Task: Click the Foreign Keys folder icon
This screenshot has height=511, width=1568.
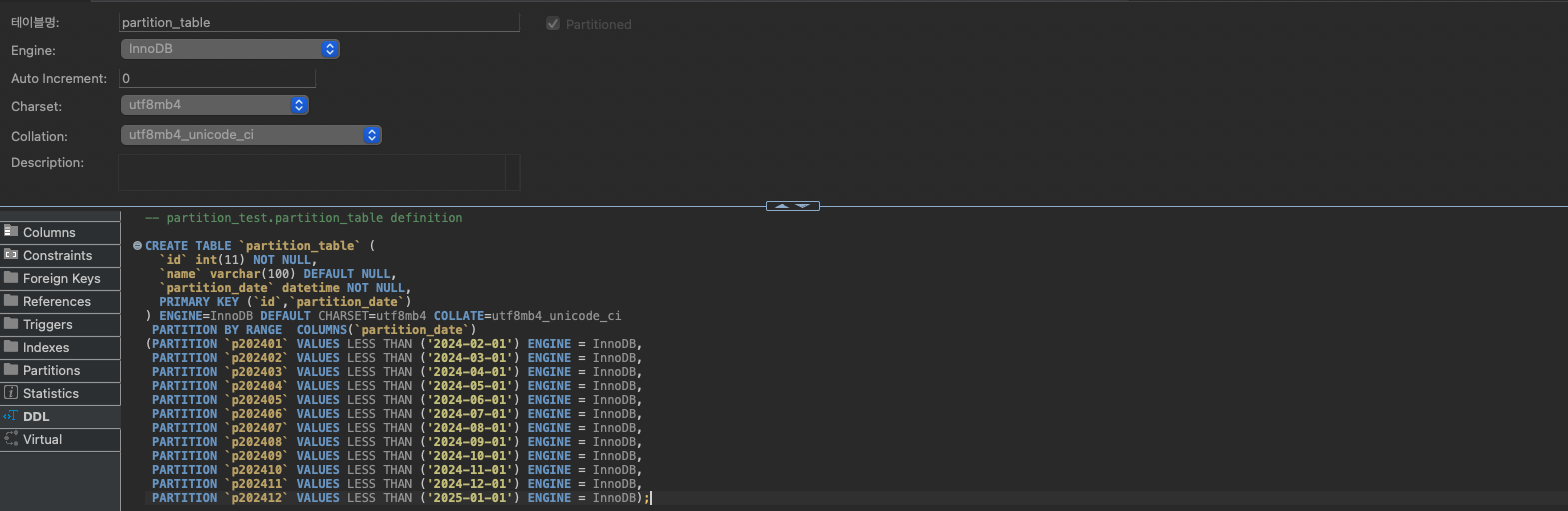Action: [11, 277]
